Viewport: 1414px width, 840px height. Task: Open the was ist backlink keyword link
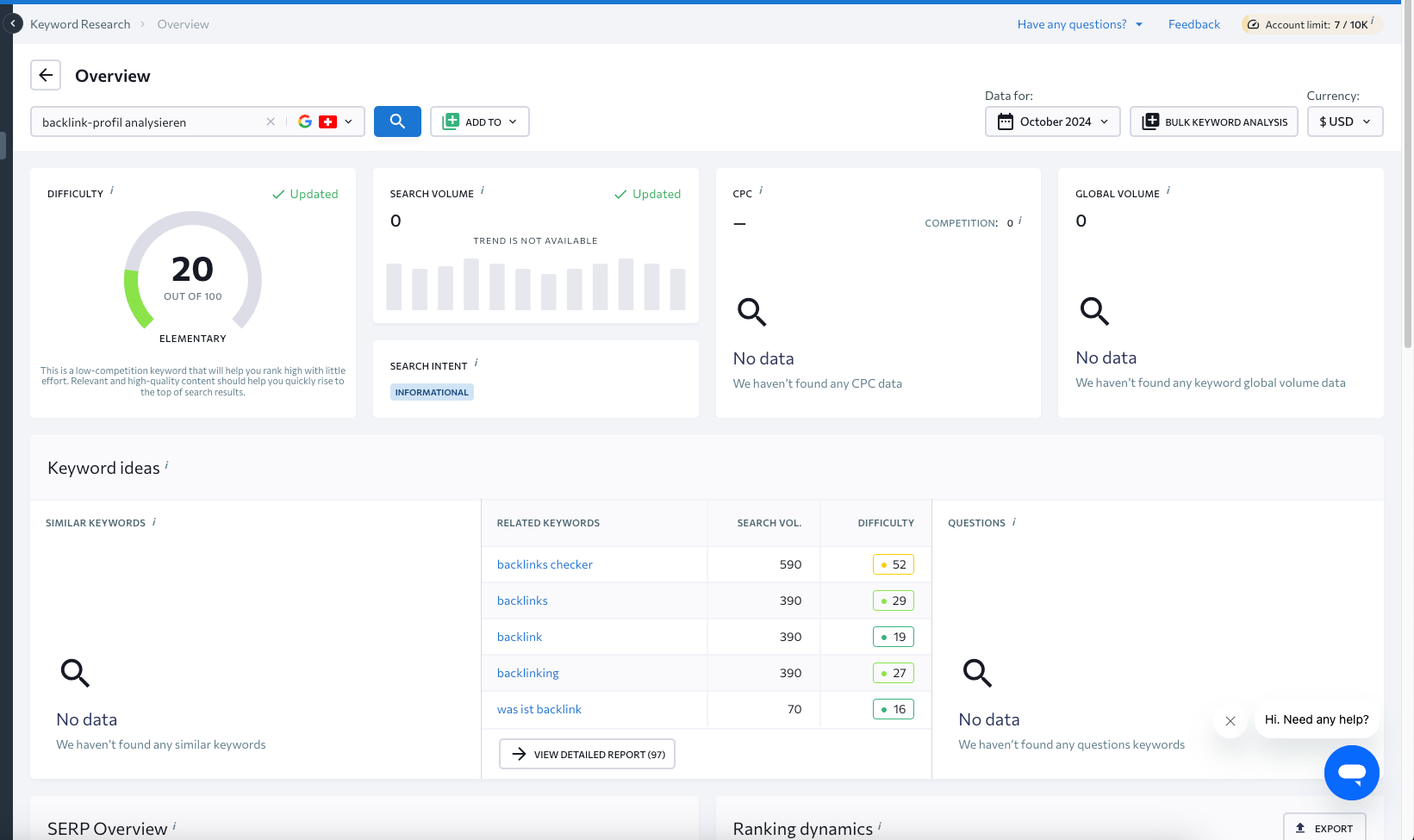tap(539, 709)
